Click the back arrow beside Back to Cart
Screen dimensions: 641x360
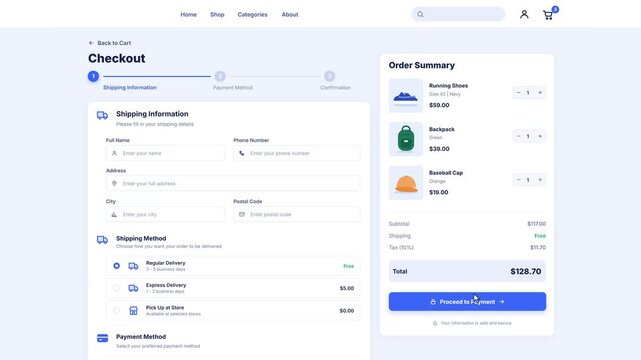(91, 43)
